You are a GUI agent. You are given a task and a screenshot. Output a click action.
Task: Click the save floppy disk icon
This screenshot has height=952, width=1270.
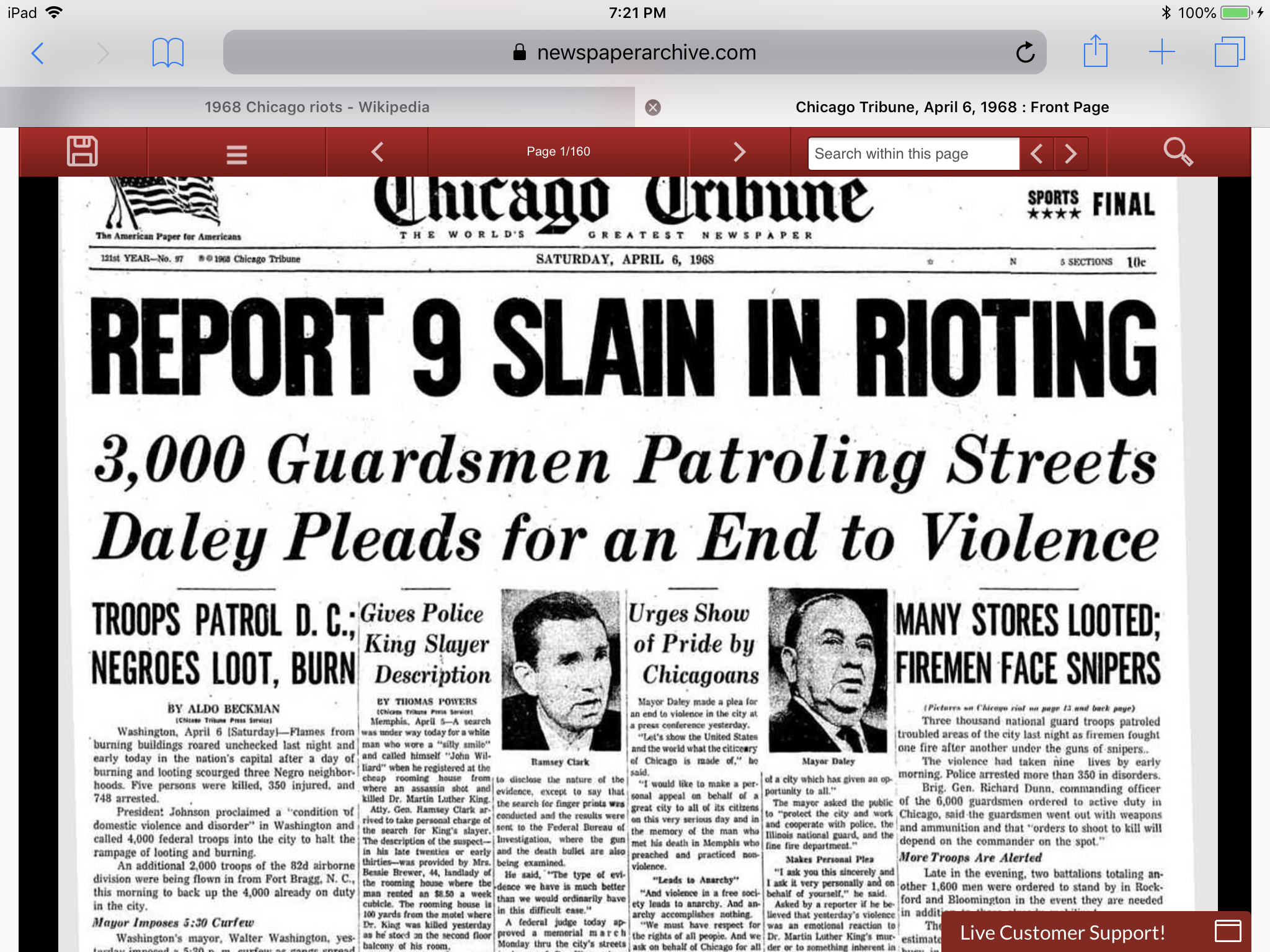82,152
